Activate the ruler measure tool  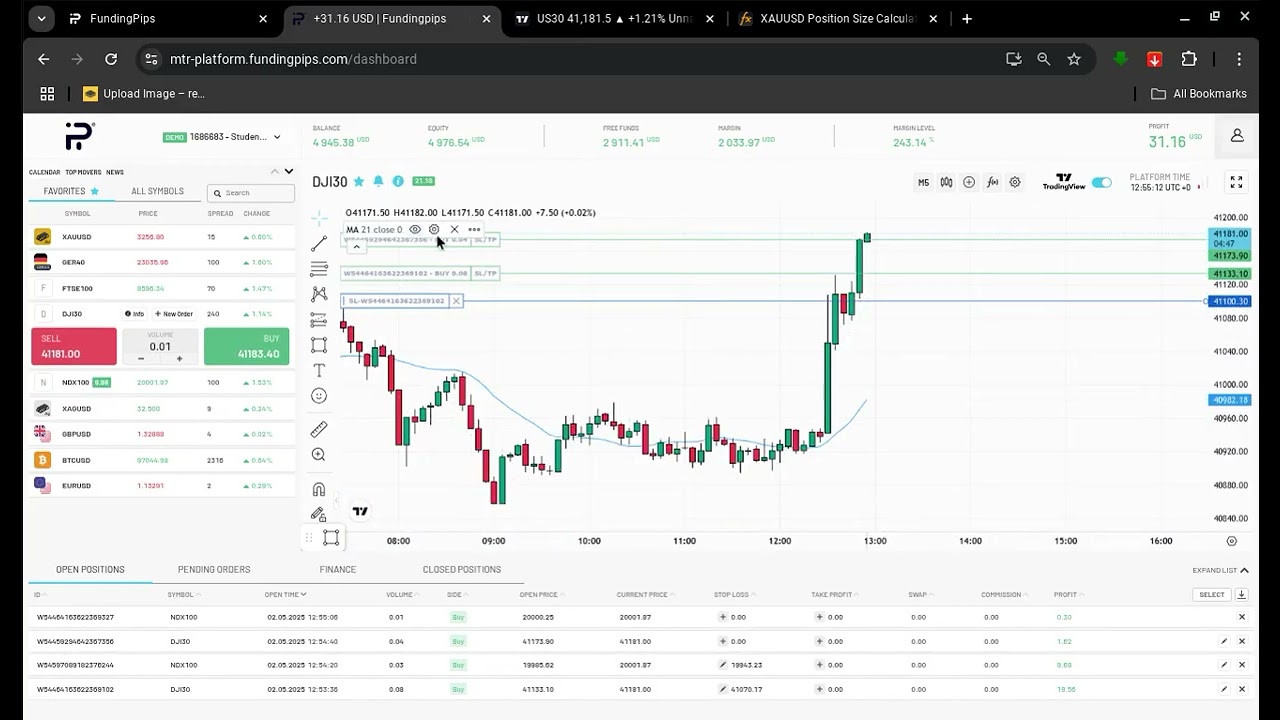[x=319, y=429]
